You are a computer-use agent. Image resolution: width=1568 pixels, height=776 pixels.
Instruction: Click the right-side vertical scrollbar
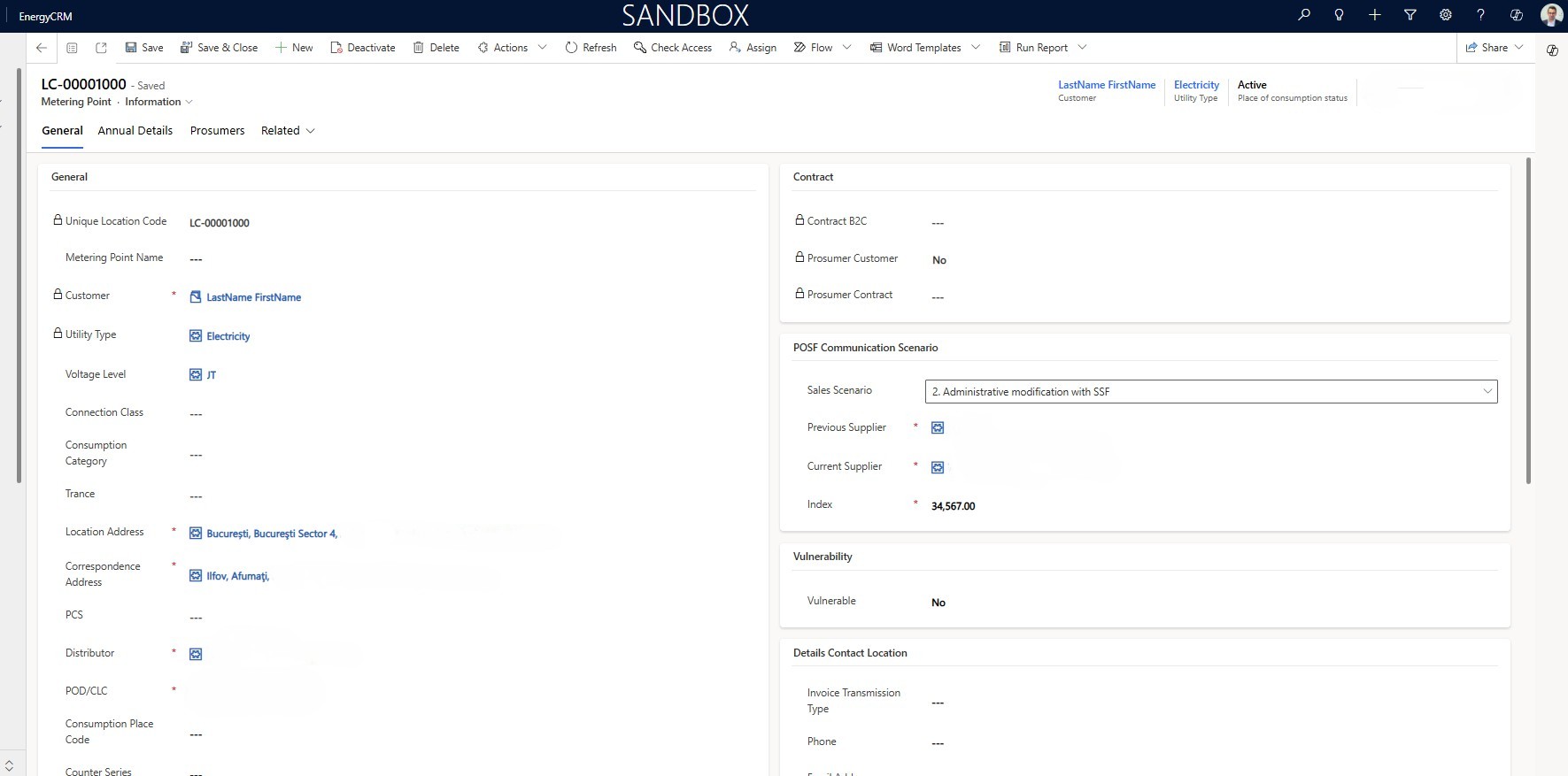(1529, 320)
